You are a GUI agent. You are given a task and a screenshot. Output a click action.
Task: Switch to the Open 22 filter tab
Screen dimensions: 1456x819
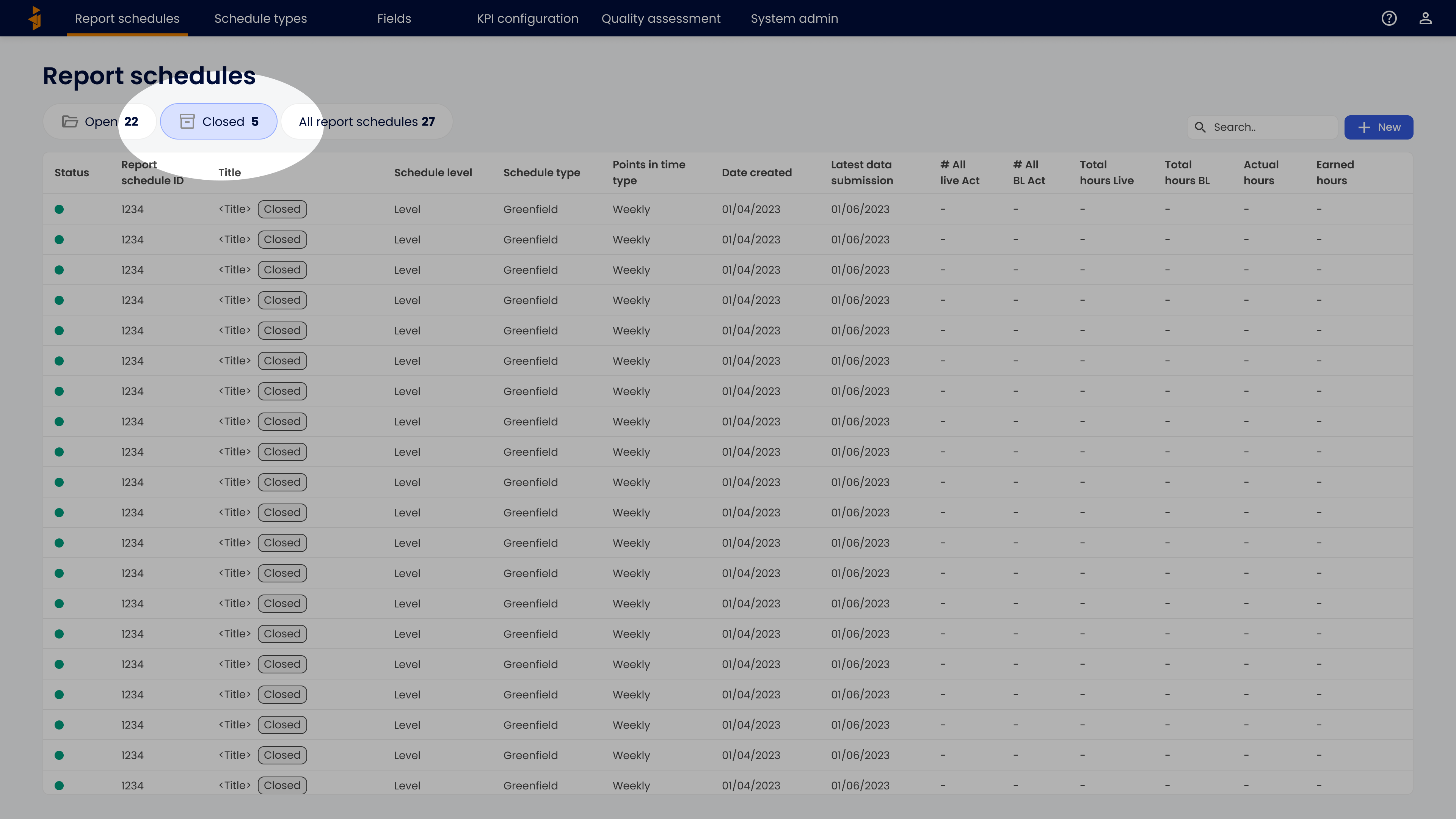tap(100, 121)
